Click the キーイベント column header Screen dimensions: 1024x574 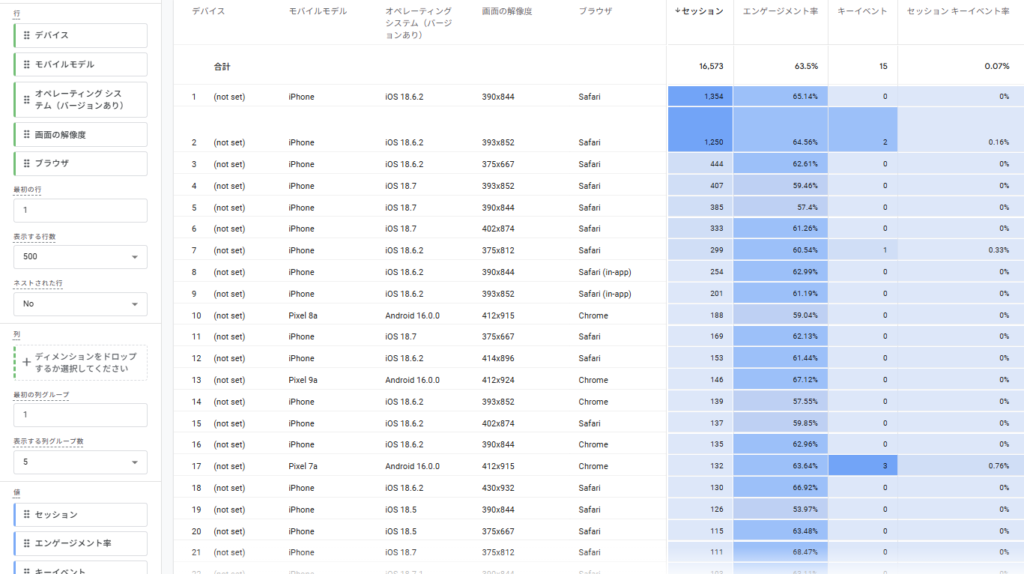(x=863, y=10)
